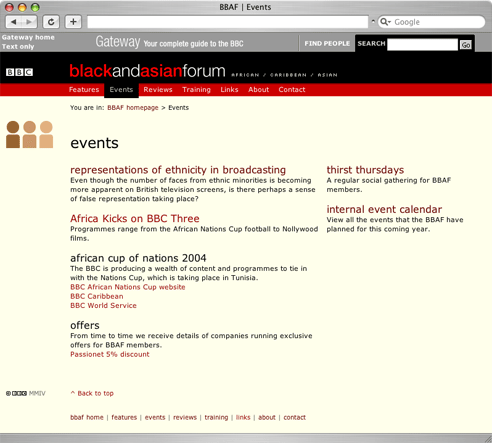Select the Events nav tab
Image resolution: width=492 pixels, height=443 pixels.
pos(121,90)
